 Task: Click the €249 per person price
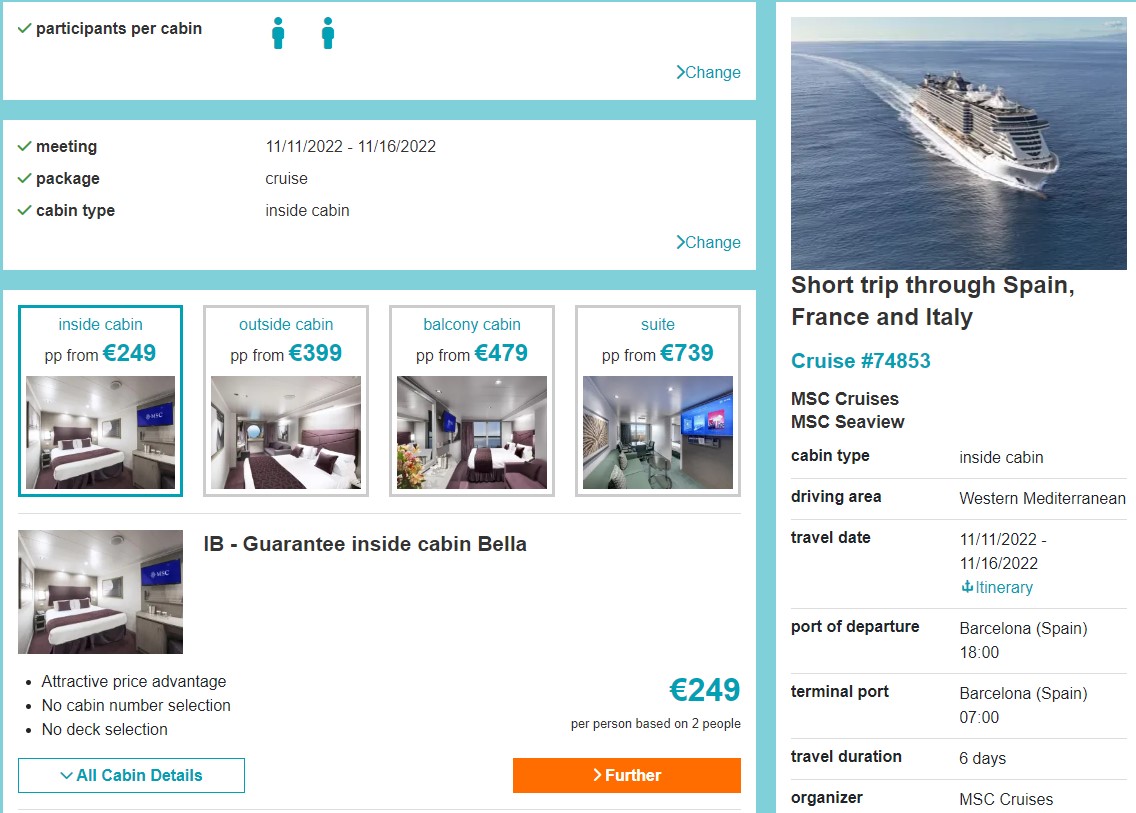click(704, 690)
